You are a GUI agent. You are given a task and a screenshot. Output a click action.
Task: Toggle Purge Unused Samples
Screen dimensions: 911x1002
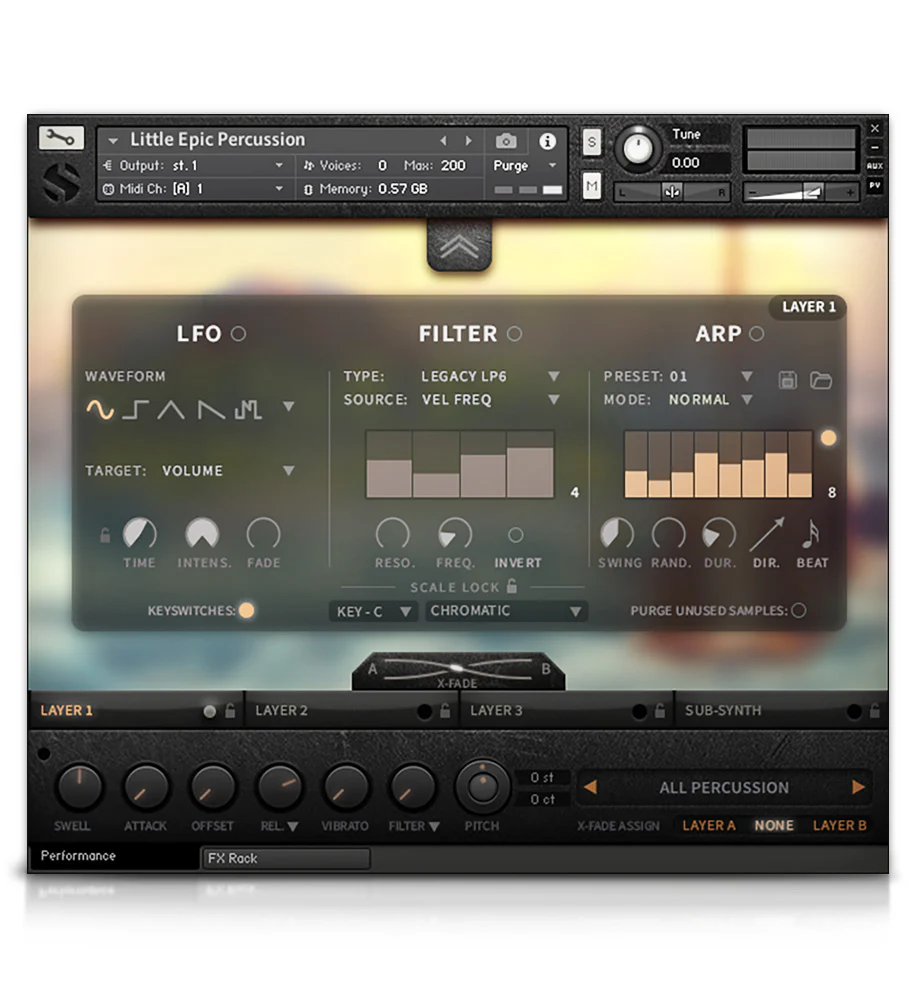click(800, 610)
